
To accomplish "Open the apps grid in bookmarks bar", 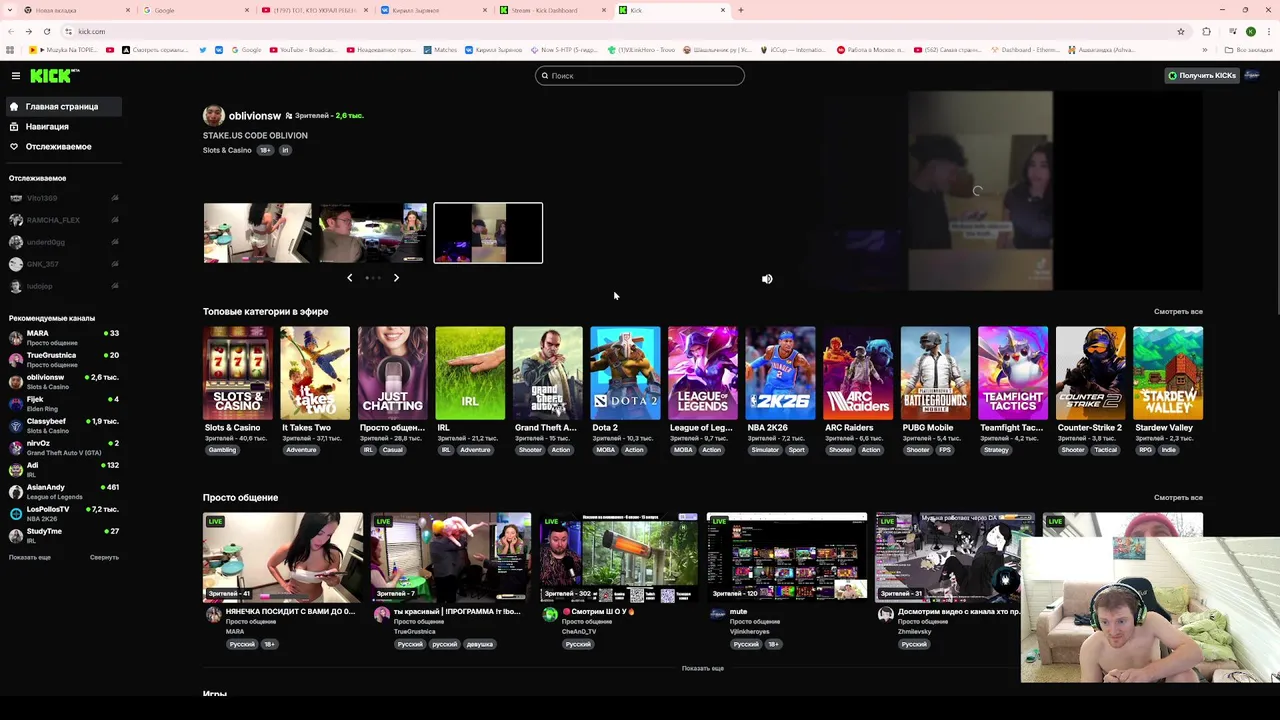I will pyautogui.click(x=10, y=50).
